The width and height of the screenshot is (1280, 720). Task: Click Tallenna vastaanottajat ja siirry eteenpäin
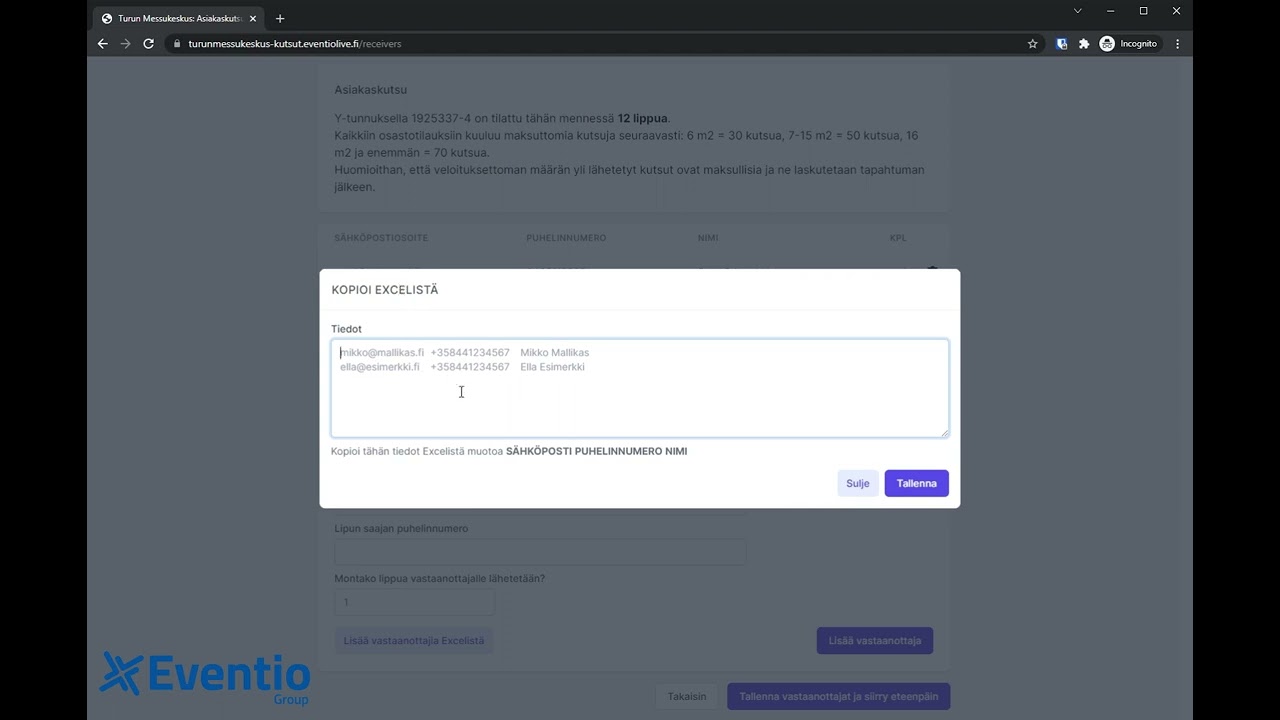838,696
